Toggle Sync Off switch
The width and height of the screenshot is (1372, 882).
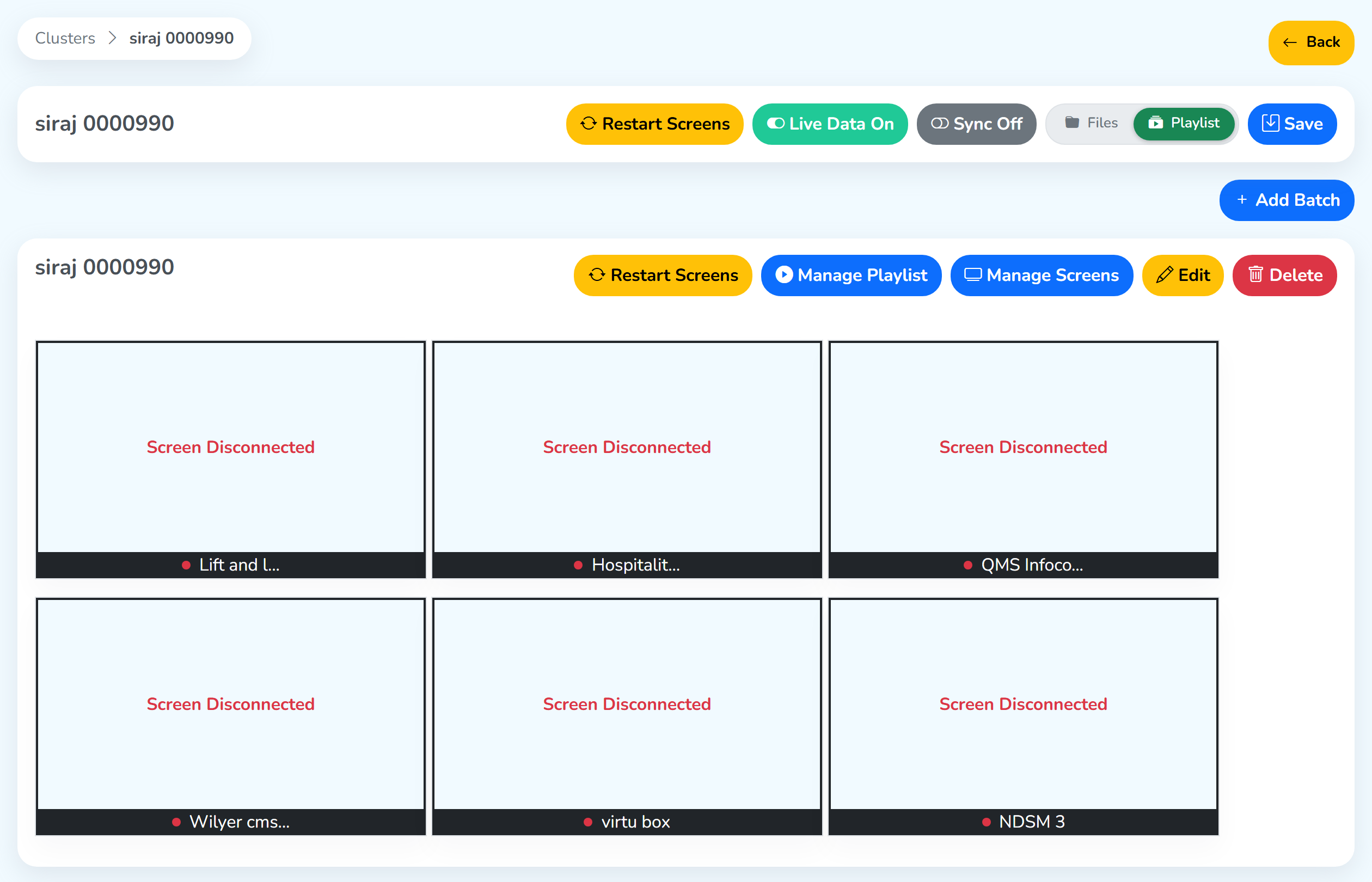point(976,124)
